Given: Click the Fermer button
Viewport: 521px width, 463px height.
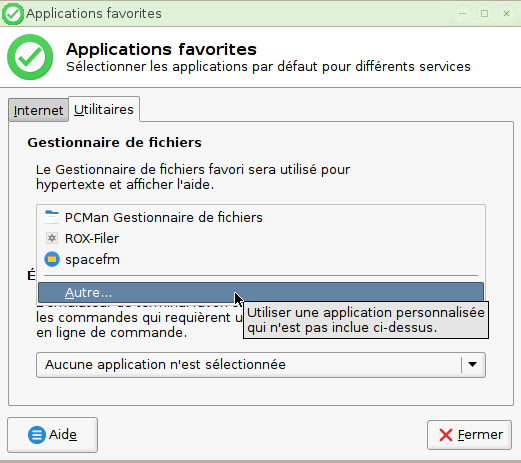Looking at the screenshot, I should point(469,435).
